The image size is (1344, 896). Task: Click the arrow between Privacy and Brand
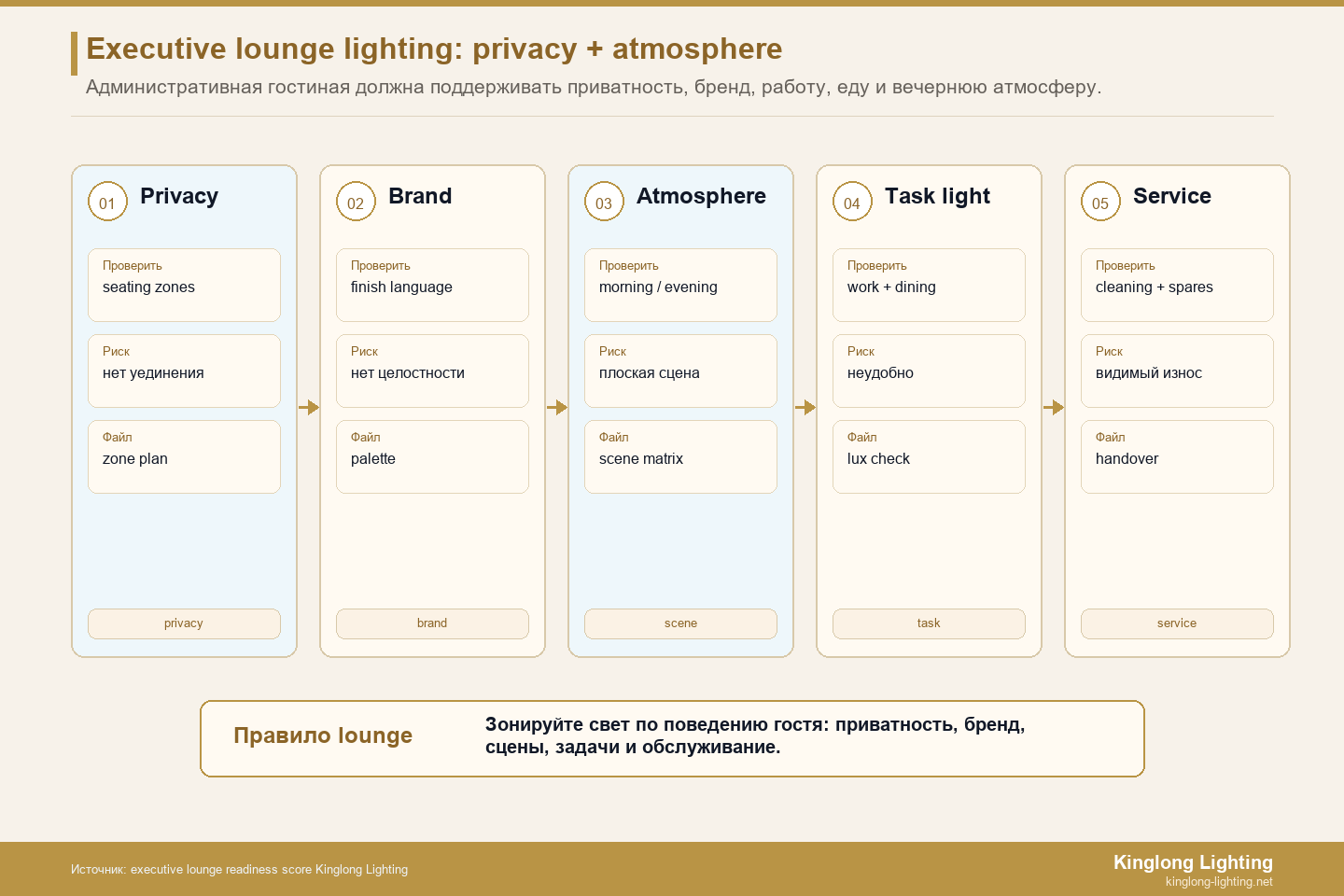(x=309, y=407)
